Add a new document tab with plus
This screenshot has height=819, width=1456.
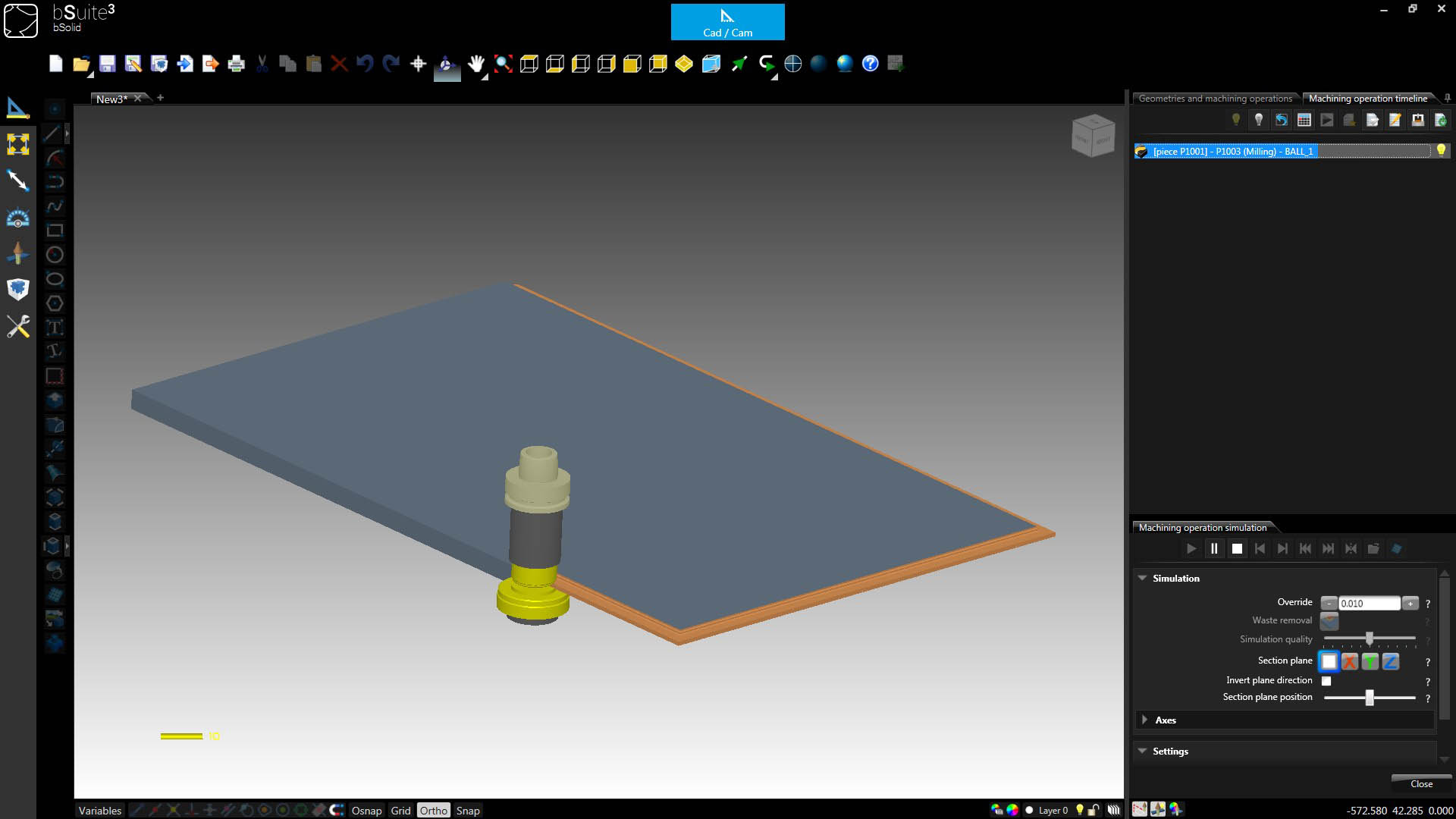coord(160,98)
